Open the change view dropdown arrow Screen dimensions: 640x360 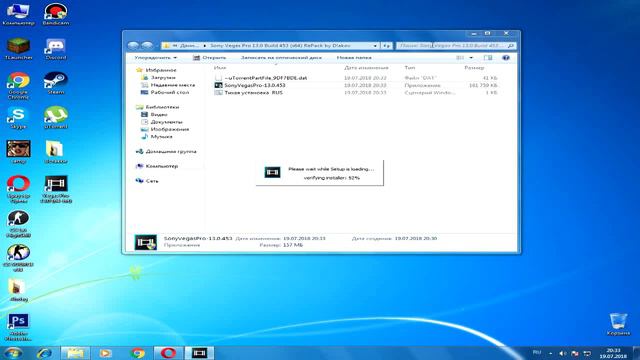[x=471, y=58]
